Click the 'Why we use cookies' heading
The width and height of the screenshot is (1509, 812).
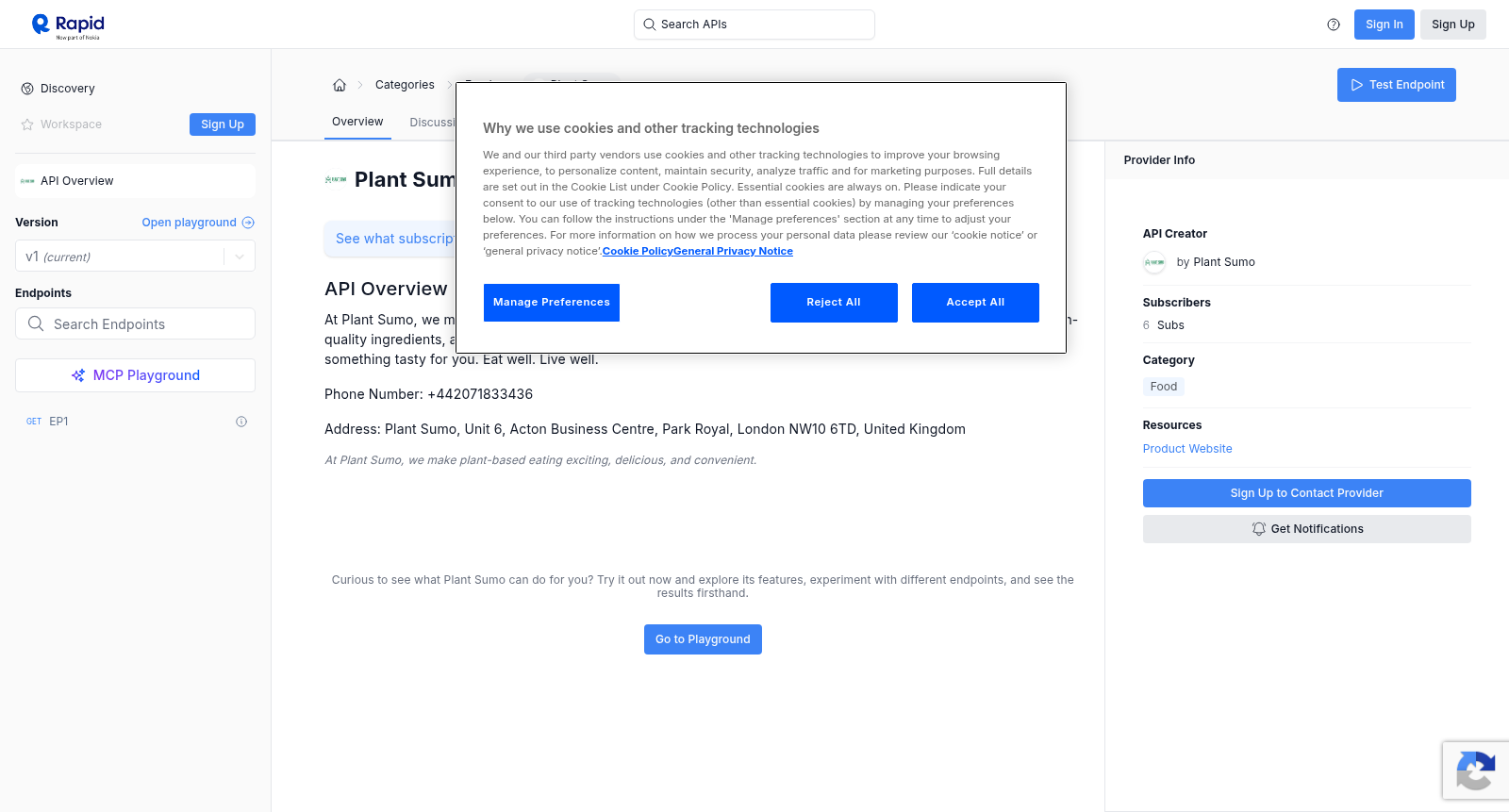tap(651, 128)
